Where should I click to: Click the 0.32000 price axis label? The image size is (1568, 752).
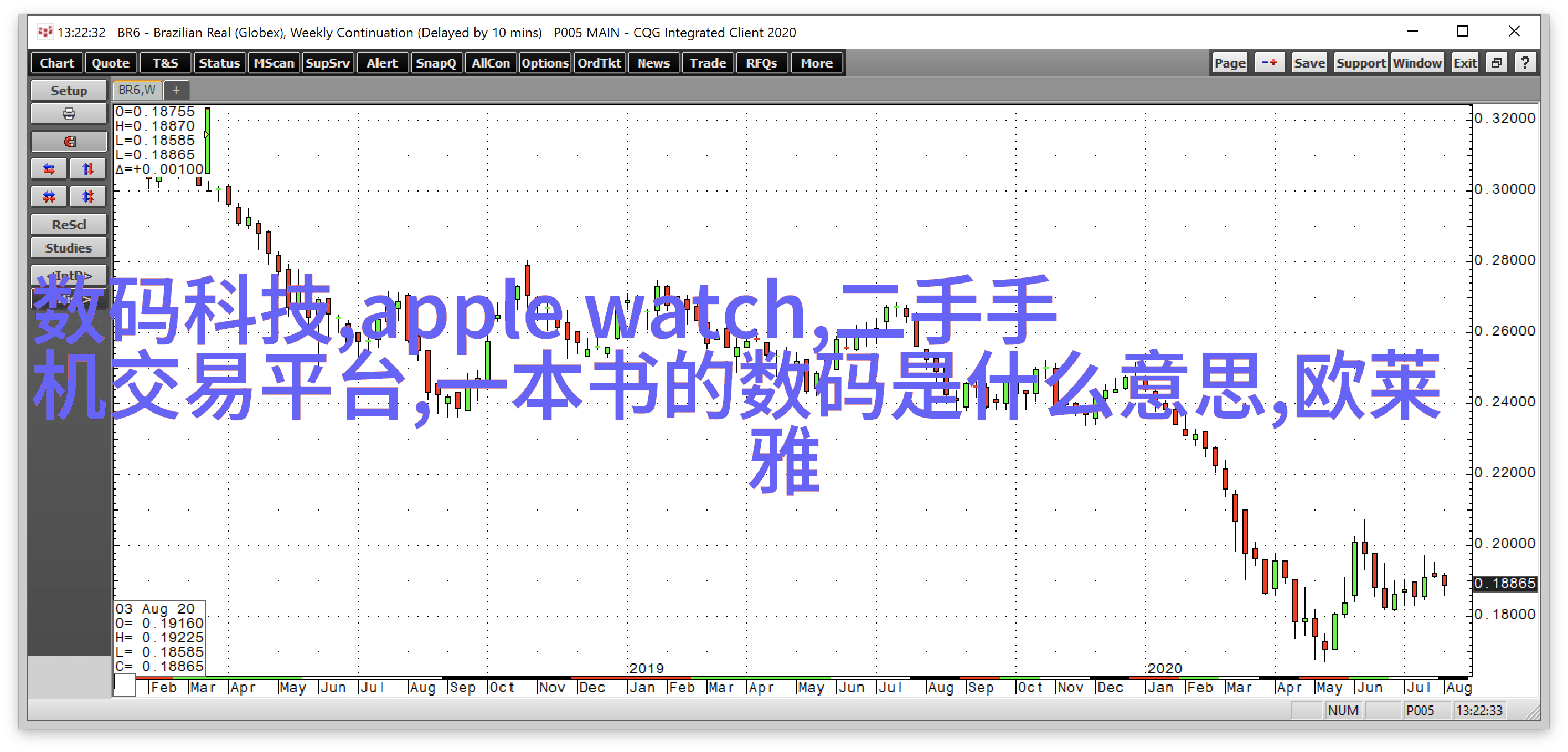click(1505, 118)
